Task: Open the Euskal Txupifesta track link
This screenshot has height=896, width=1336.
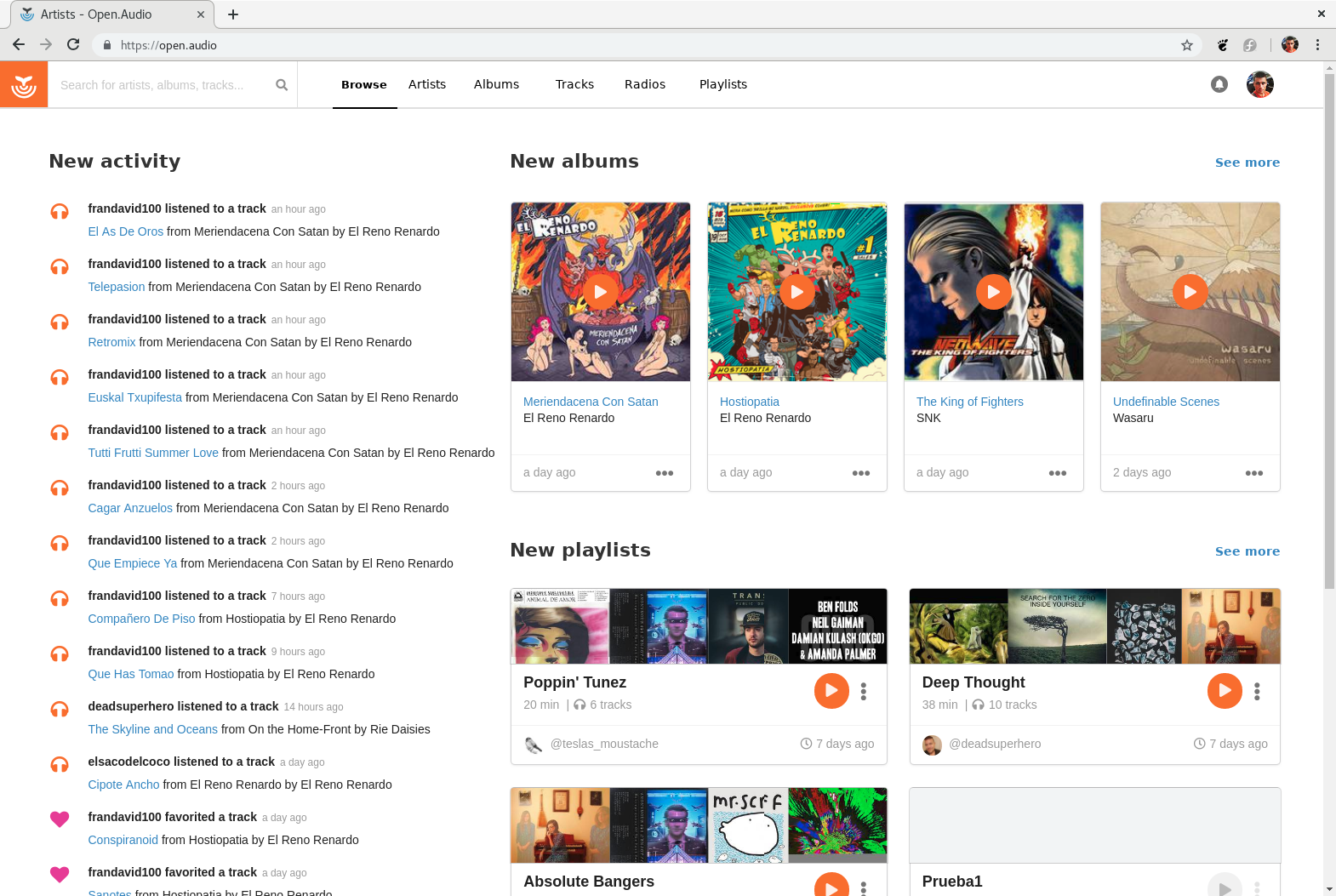Action: click(135, 397)
